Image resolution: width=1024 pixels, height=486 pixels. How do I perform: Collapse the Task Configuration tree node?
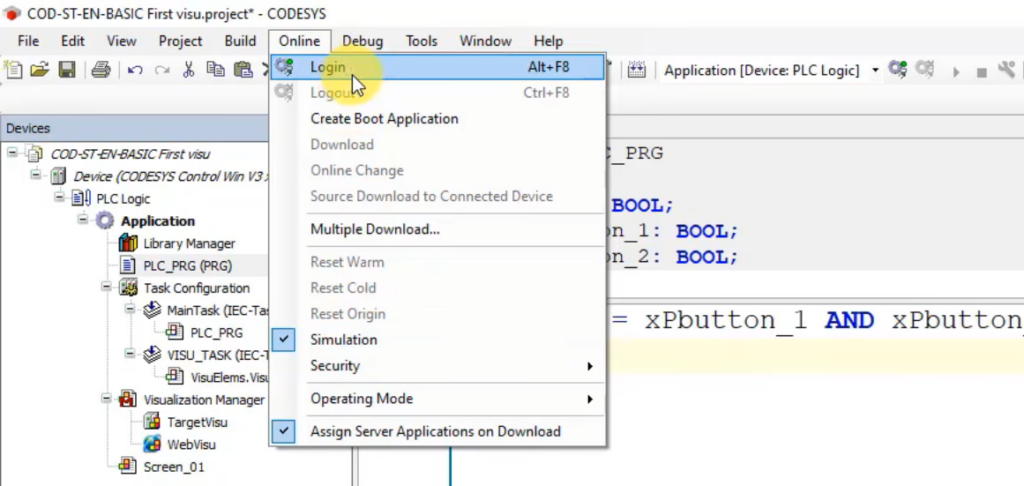(x=106, y=288)
